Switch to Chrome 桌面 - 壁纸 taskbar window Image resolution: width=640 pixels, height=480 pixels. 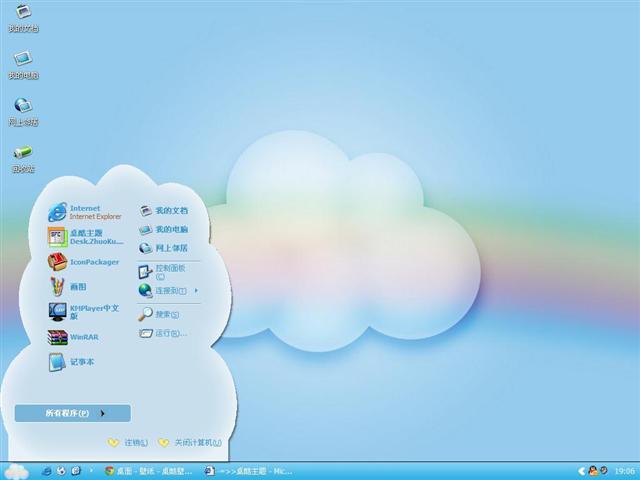point(149,471)
